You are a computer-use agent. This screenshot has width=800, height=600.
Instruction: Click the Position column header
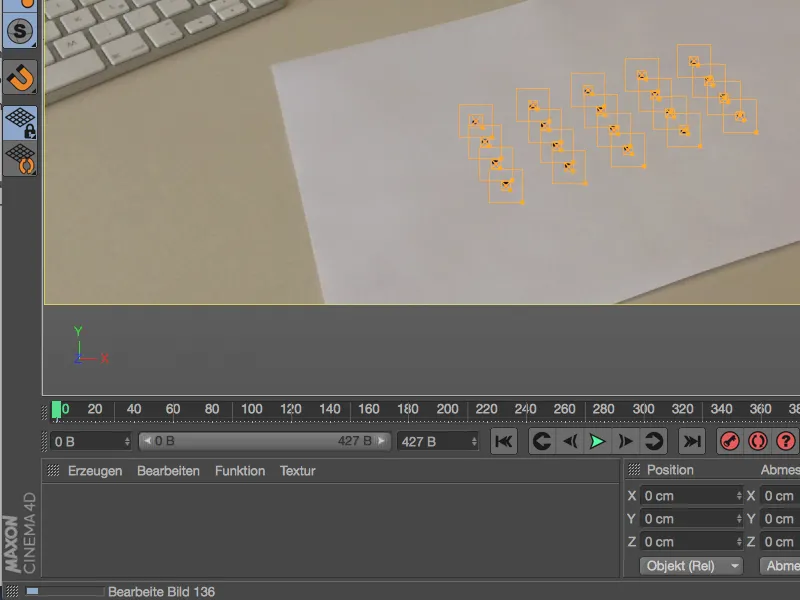point(670,470)
